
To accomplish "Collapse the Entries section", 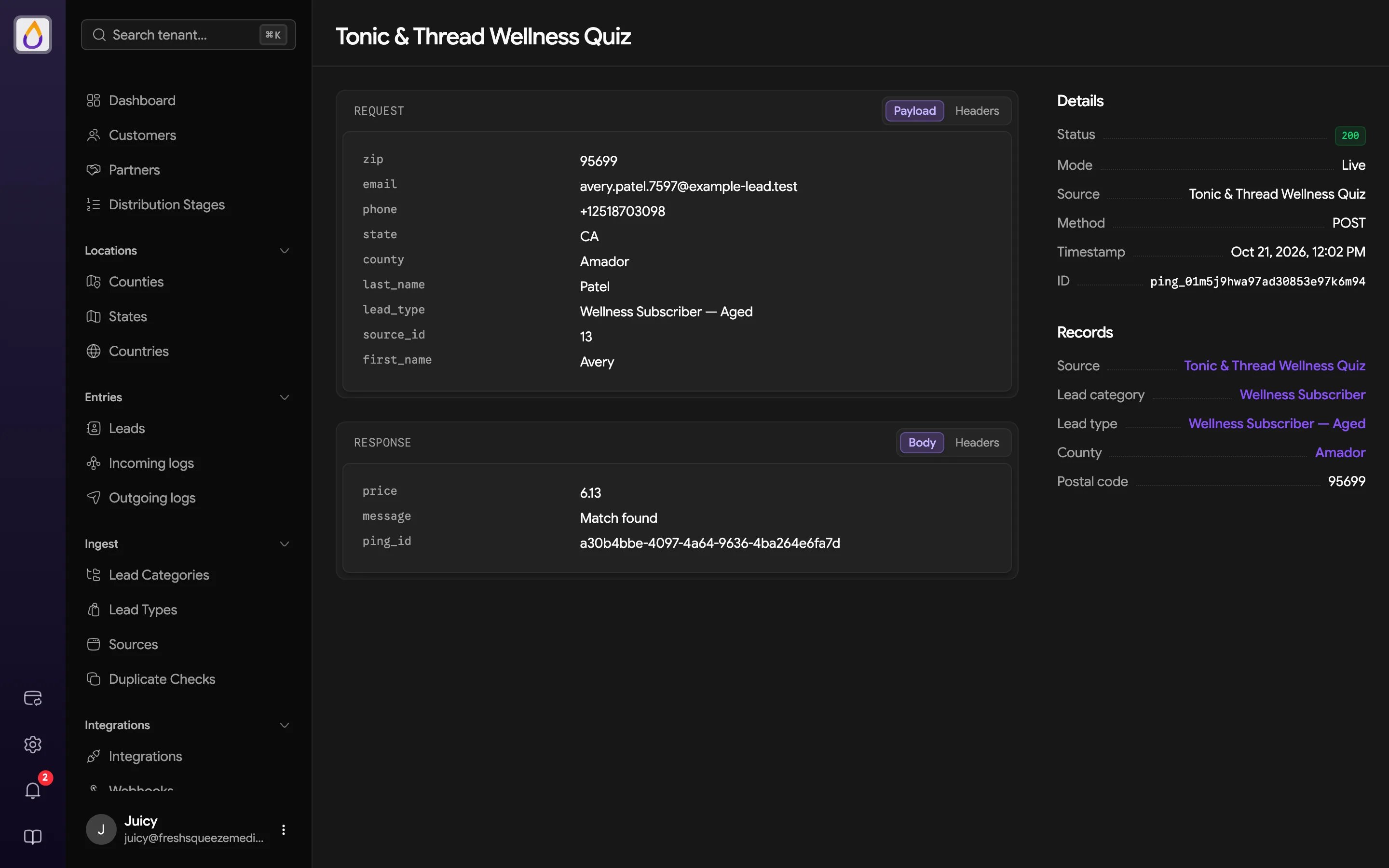I will click(x=284, y=397).
